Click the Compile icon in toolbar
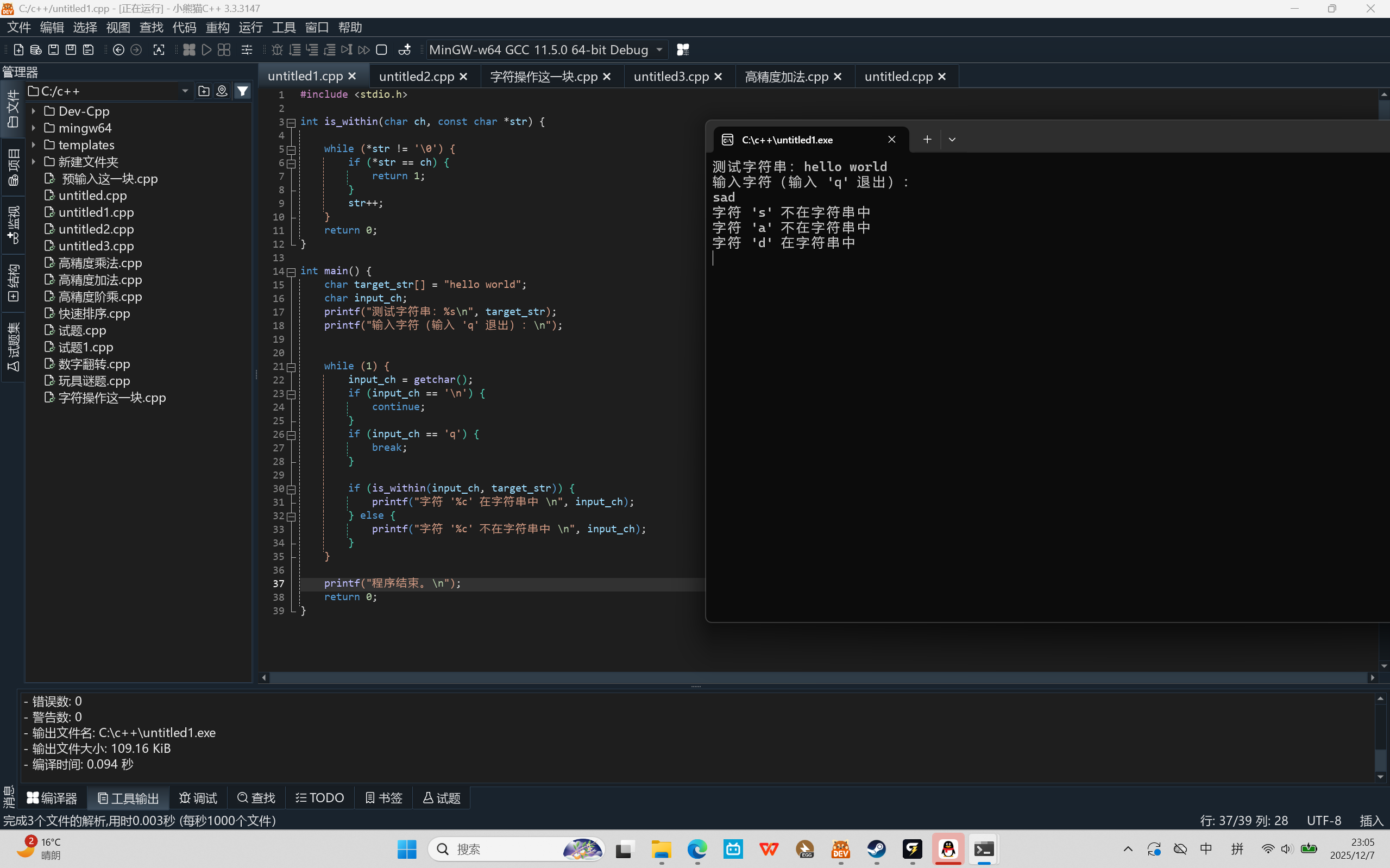Screen dimensions: 1390x868 (189, 50)
